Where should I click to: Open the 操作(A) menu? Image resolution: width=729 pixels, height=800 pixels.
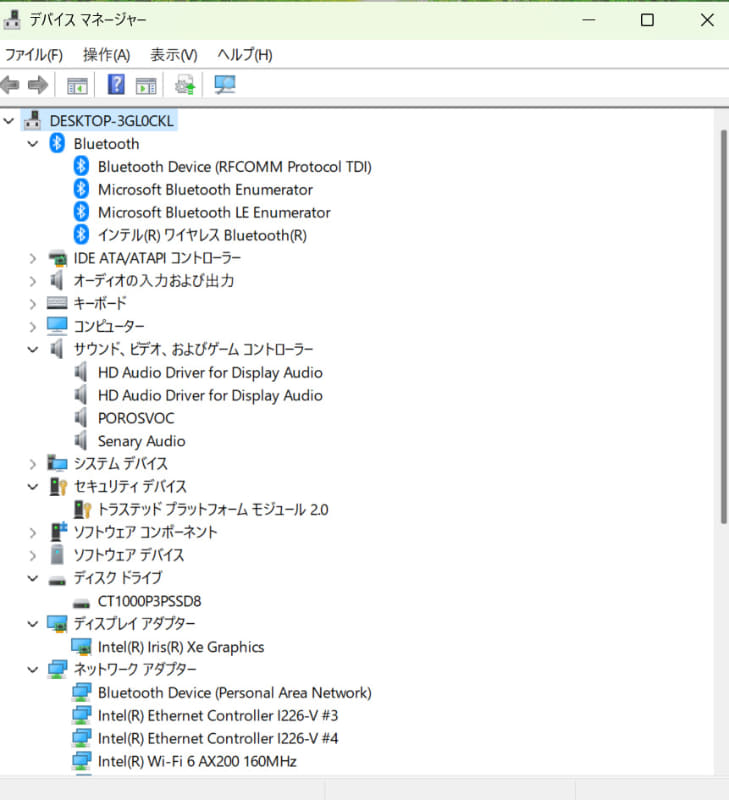tap(107, 55)
